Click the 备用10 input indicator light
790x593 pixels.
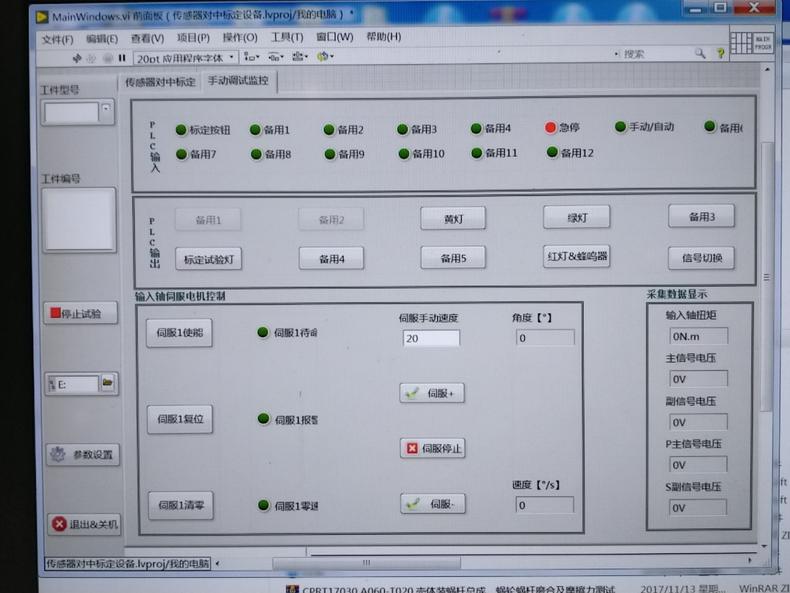pyautogui.click(x=404, y=153)
